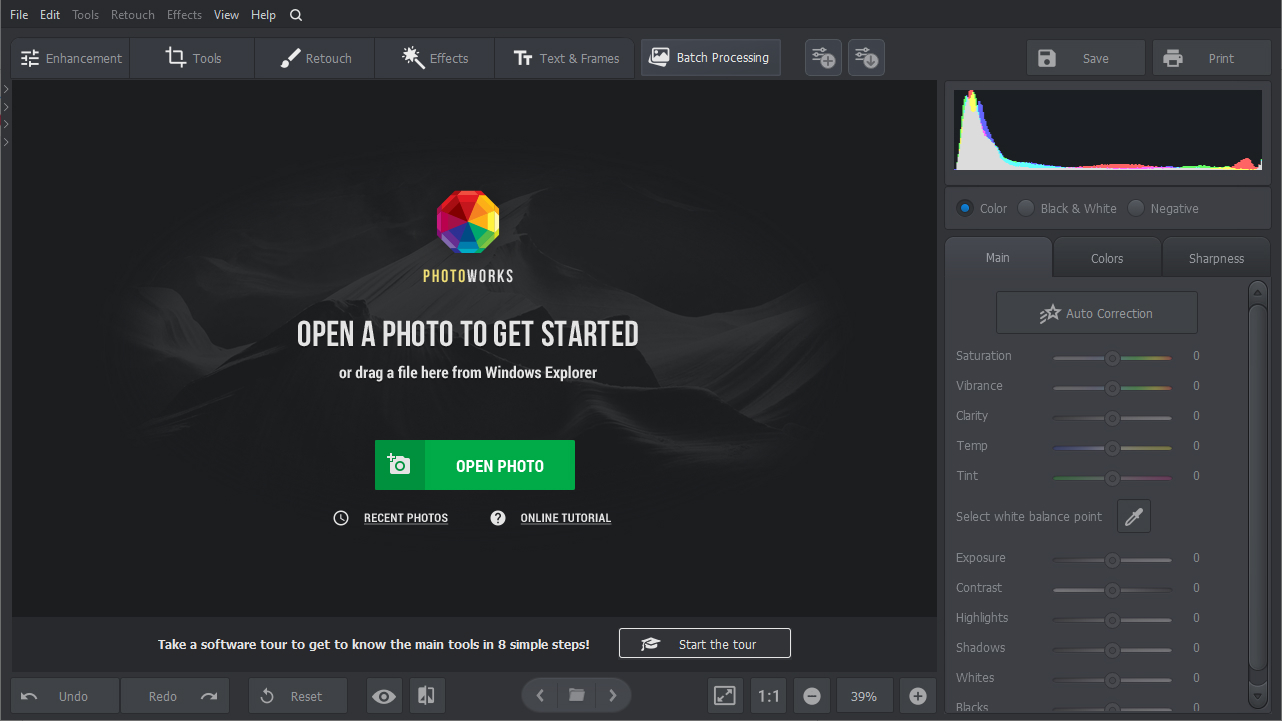Pick white balance with the eyedropper
The image size is (1282, 721).
1134,516
